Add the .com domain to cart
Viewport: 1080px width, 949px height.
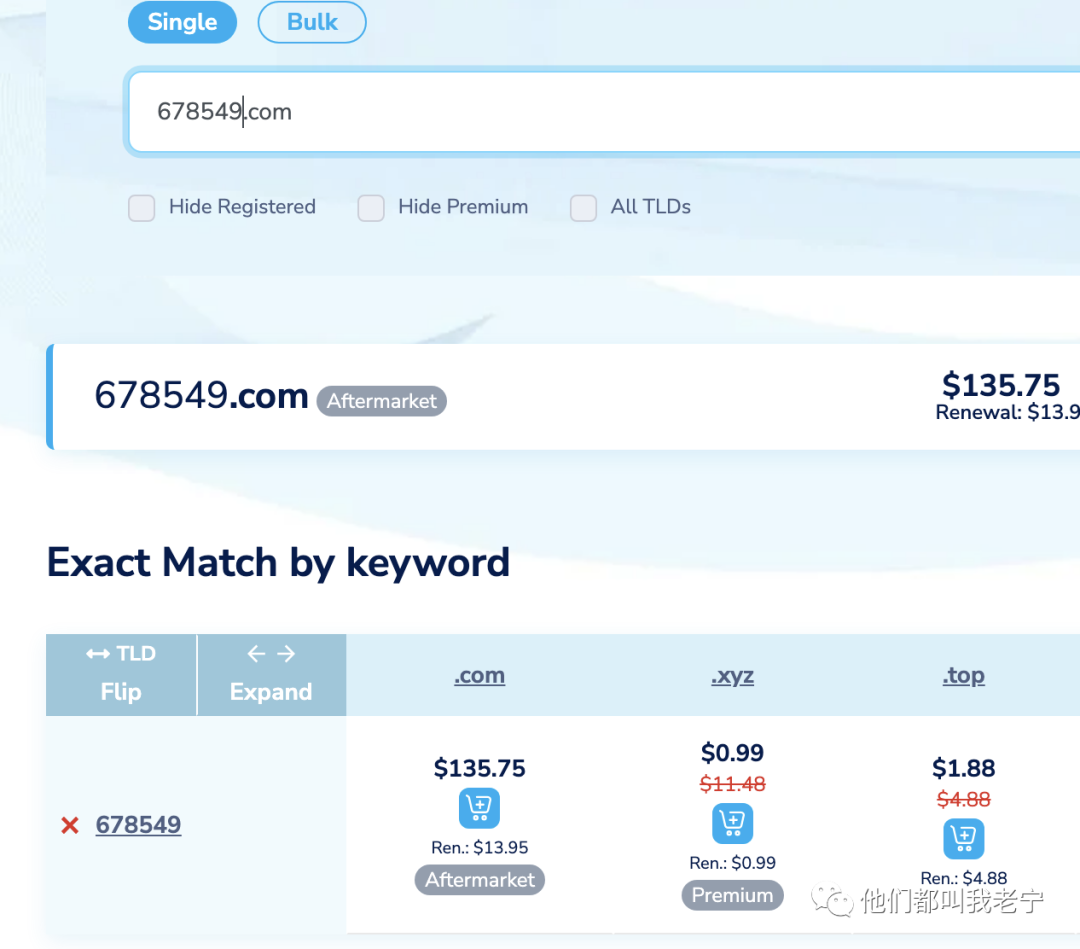point(479,808)
